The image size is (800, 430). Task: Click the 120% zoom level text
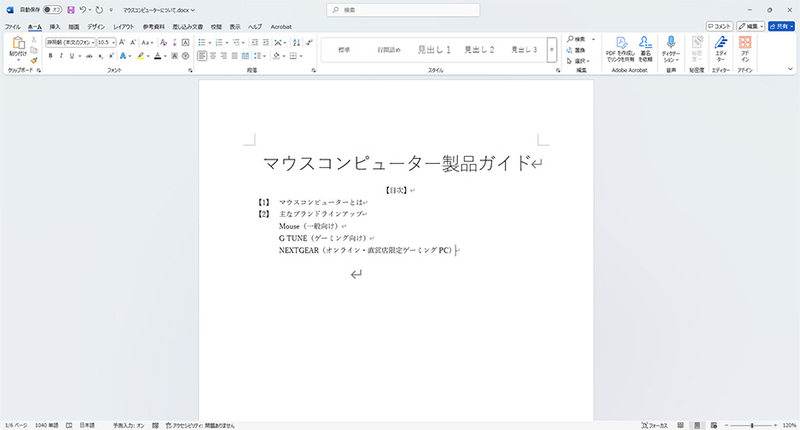click(x=789, y=425)
